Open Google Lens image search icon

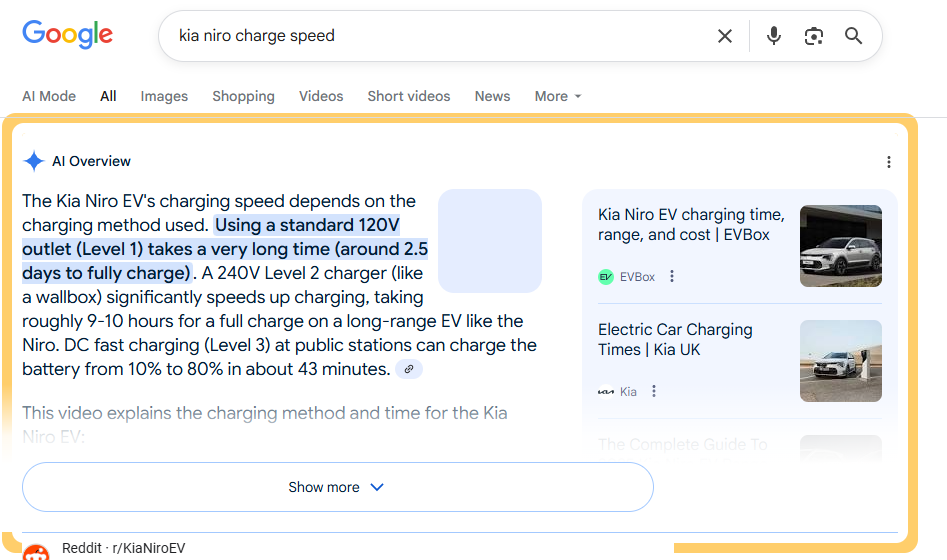(814, 36)
